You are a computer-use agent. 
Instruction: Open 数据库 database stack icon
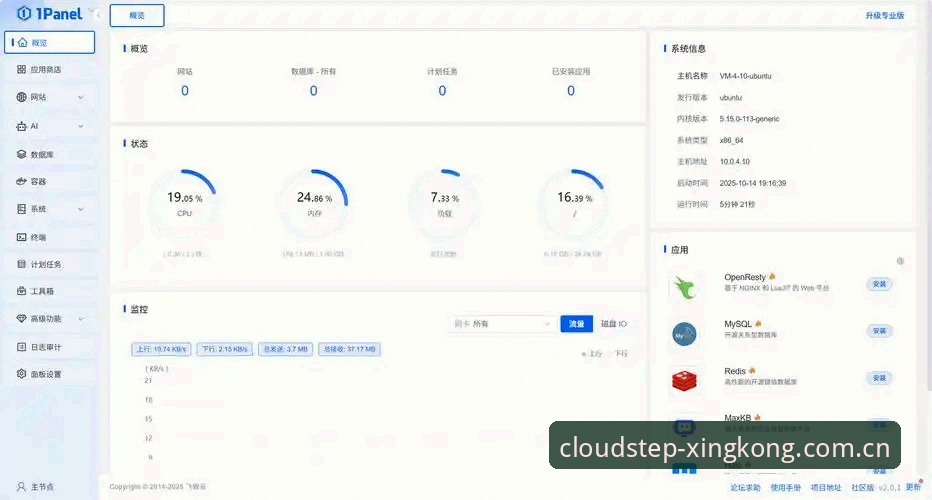tap(21, 154)
